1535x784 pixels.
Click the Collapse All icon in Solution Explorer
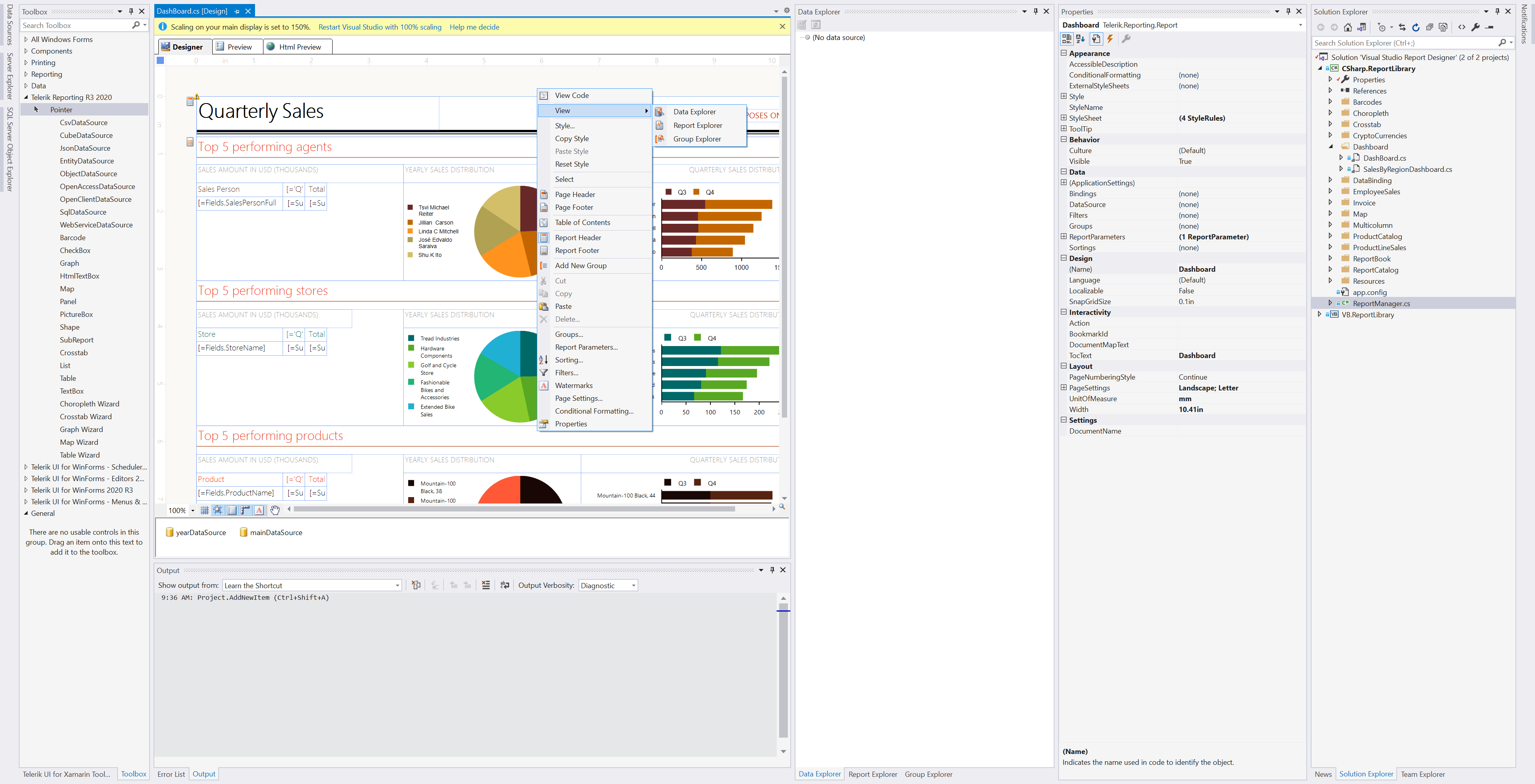(1429, 28)
